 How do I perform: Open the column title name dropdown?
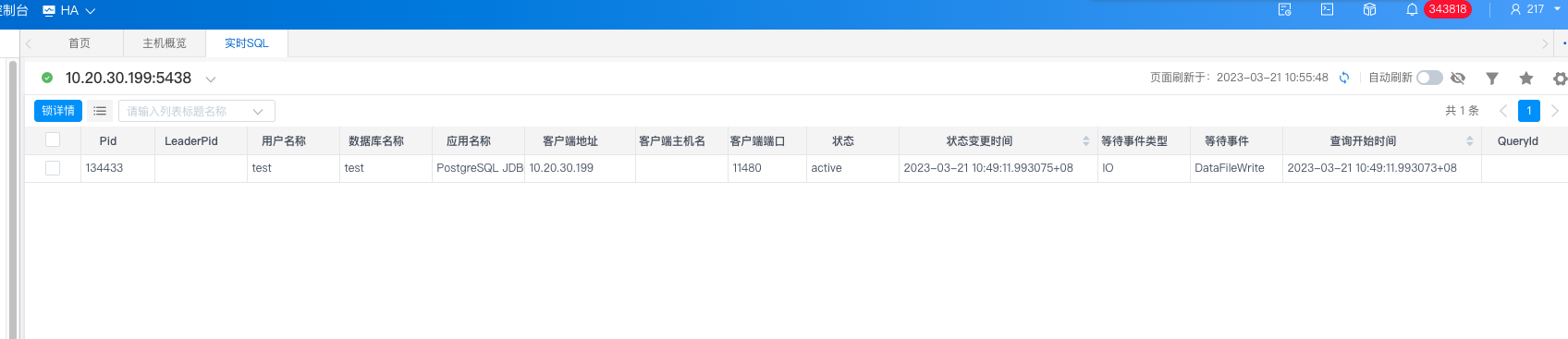197,111
